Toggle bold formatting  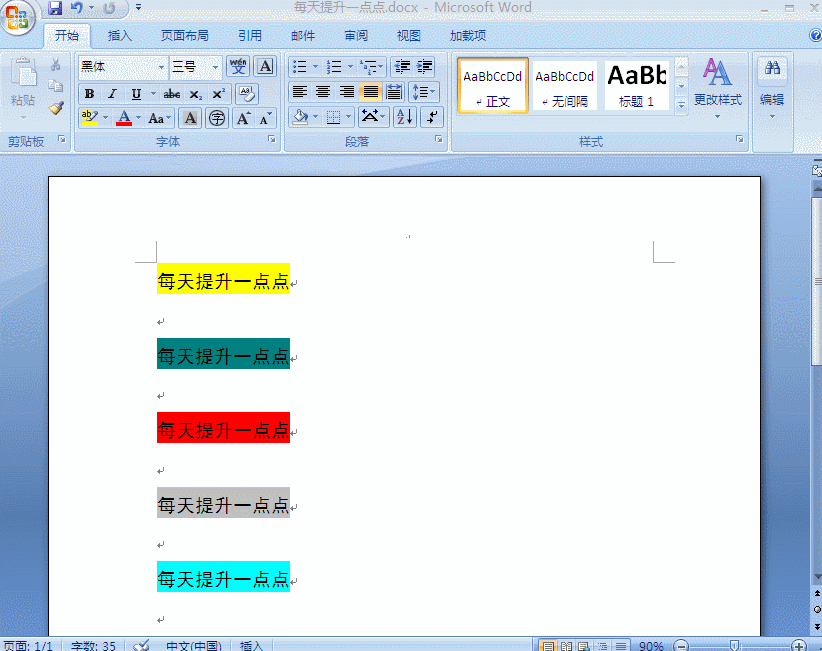pyautogui.click(x=89, y=94)
